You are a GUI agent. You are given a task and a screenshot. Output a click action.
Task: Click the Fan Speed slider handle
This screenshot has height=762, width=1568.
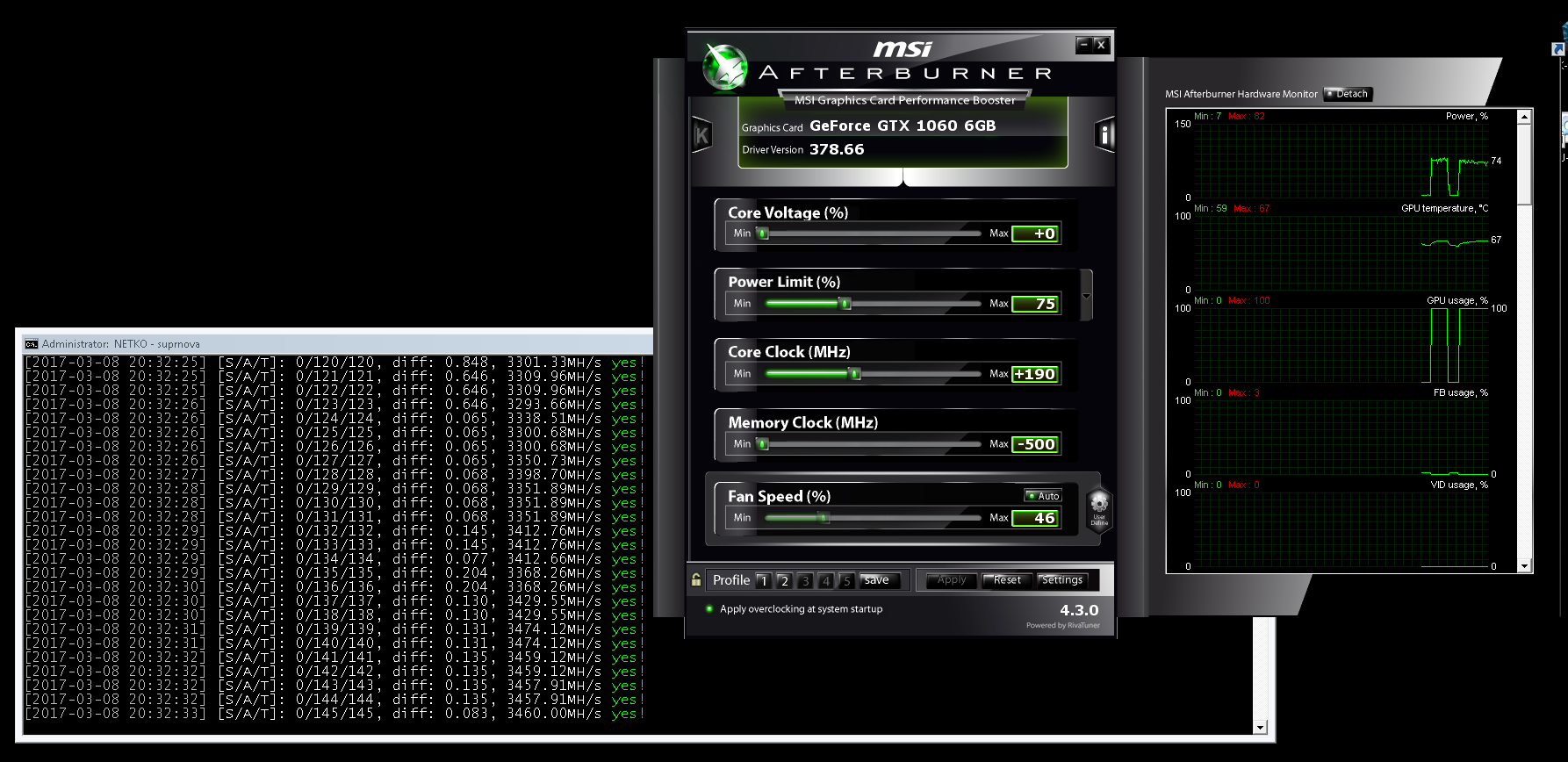pyautogui.click(x=824, y=518)
